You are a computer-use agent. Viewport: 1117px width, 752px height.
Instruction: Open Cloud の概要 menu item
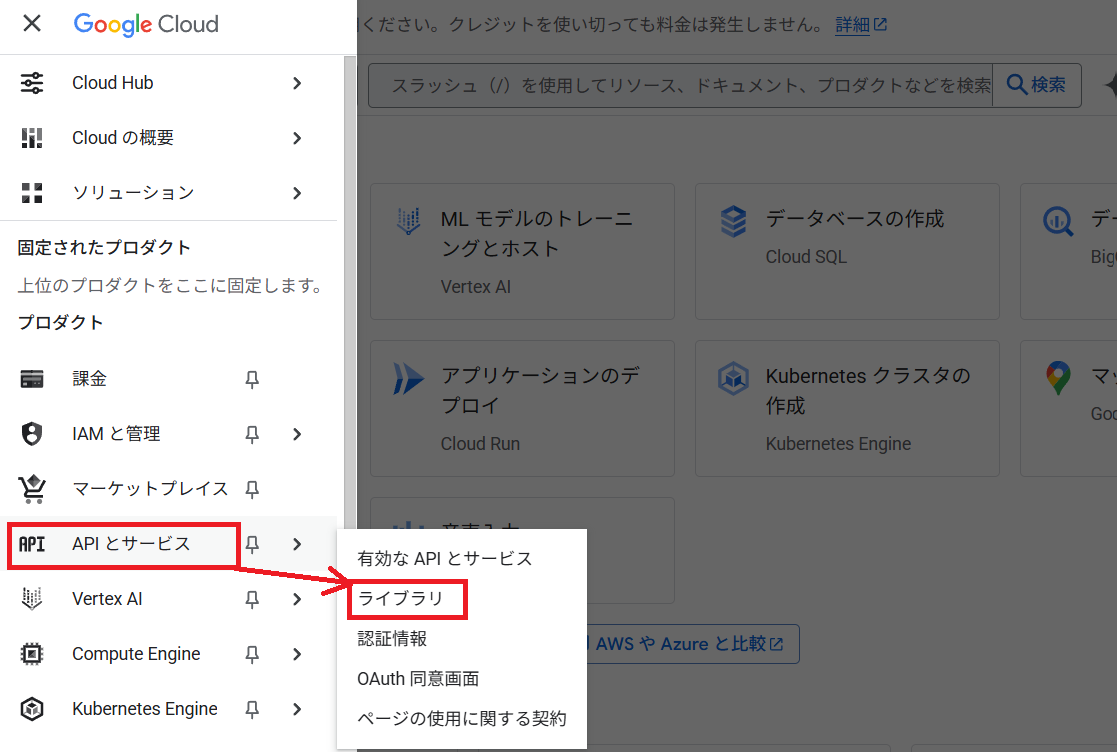(168, 138)
